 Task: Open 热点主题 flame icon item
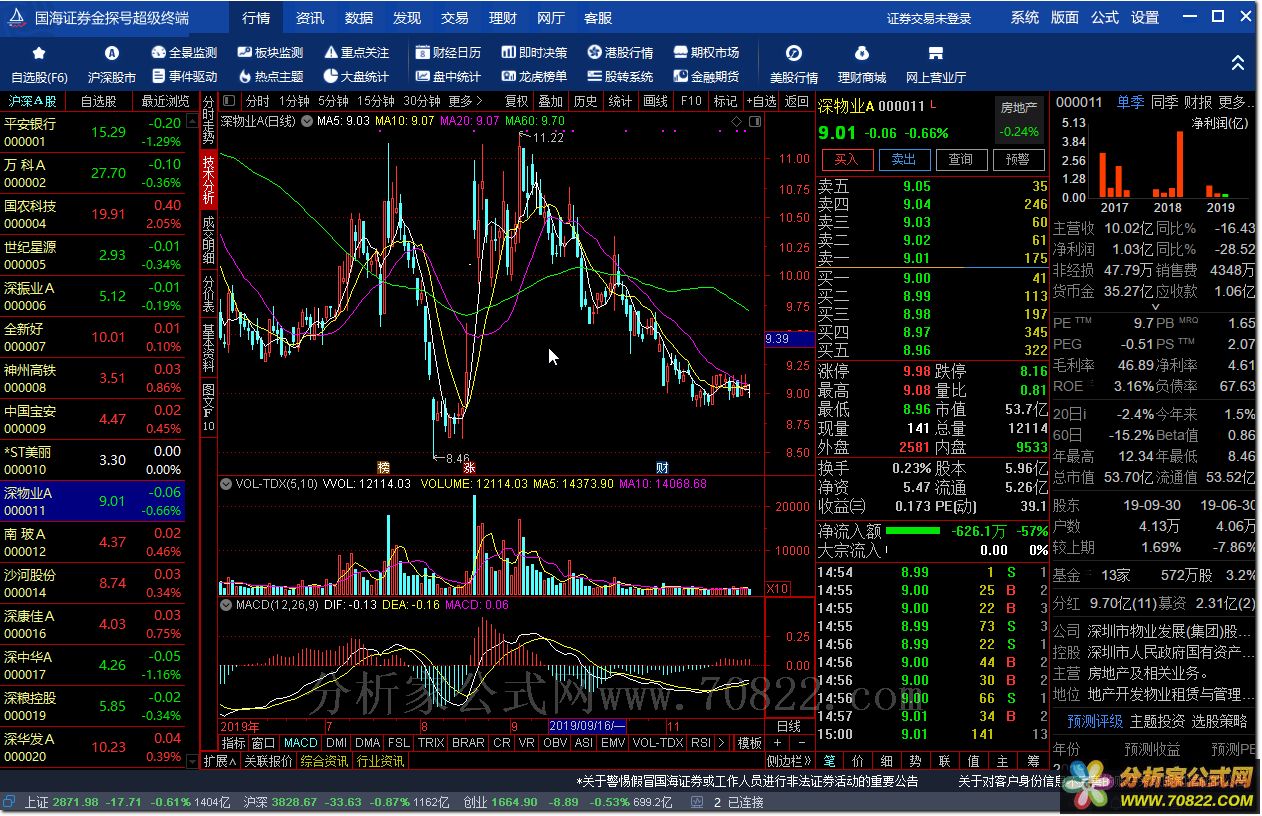point(271,76)
